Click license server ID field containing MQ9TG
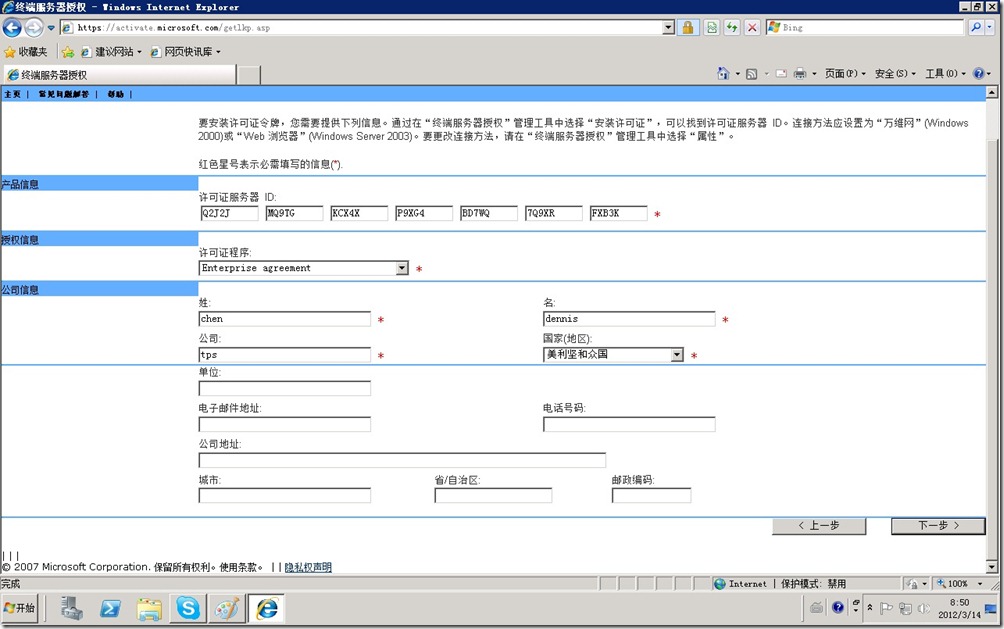The width and height of the screenshot is (1004, 629). coord(294,213)
